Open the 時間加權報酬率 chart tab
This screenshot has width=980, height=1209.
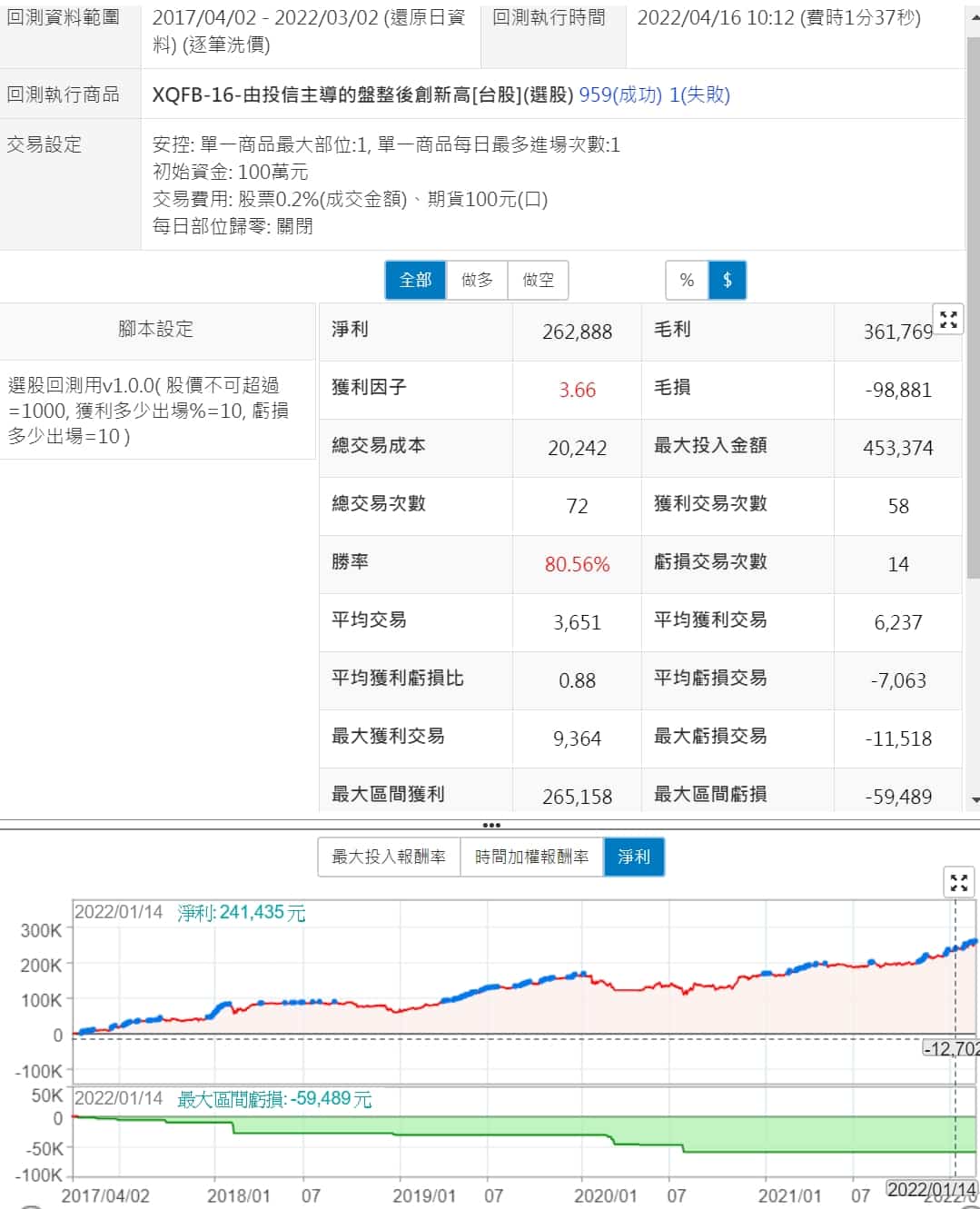531,857
